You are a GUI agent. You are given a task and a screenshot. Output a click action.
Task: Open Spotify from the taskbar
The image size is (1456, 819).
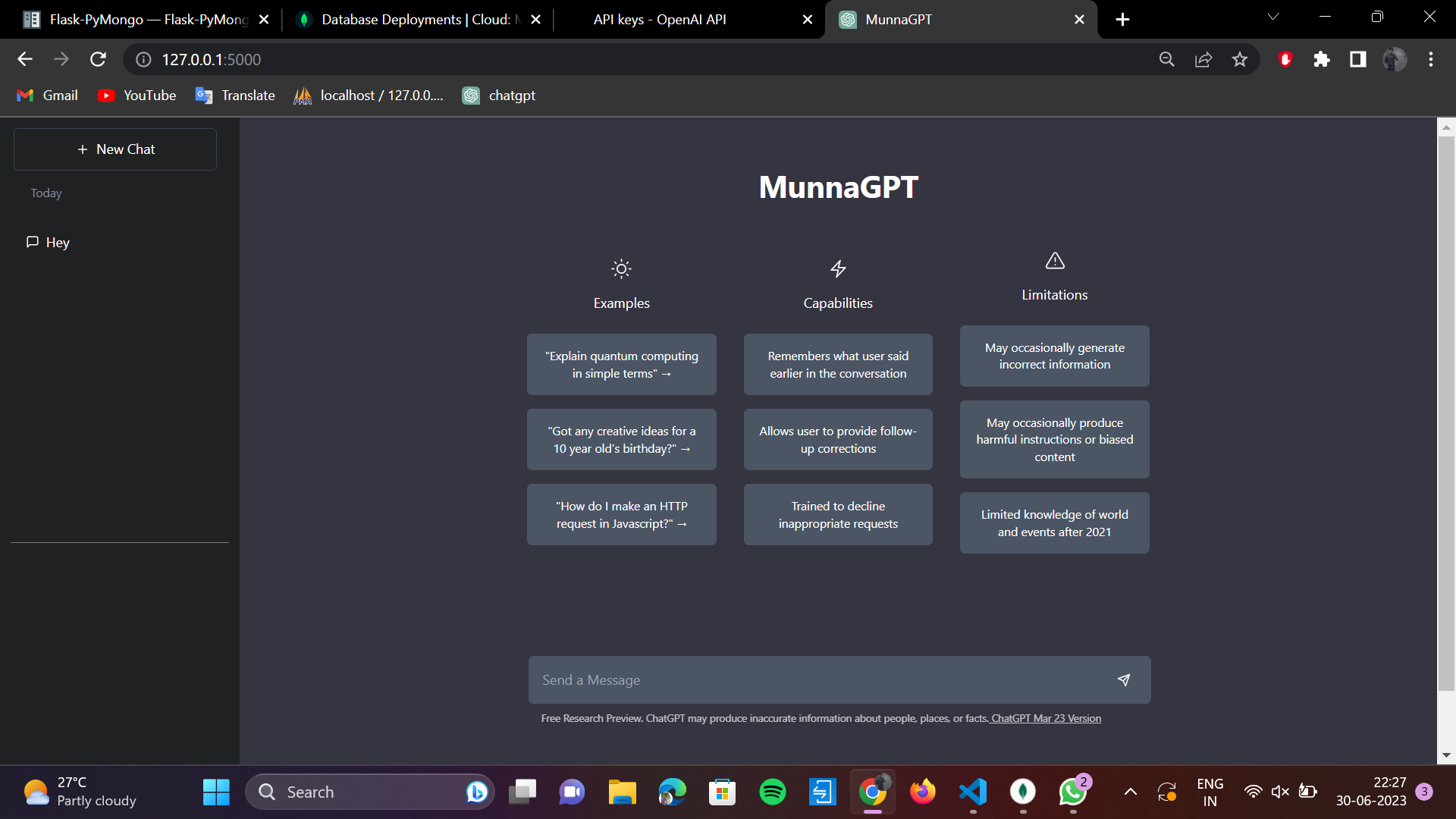click(x=772, y=791)
